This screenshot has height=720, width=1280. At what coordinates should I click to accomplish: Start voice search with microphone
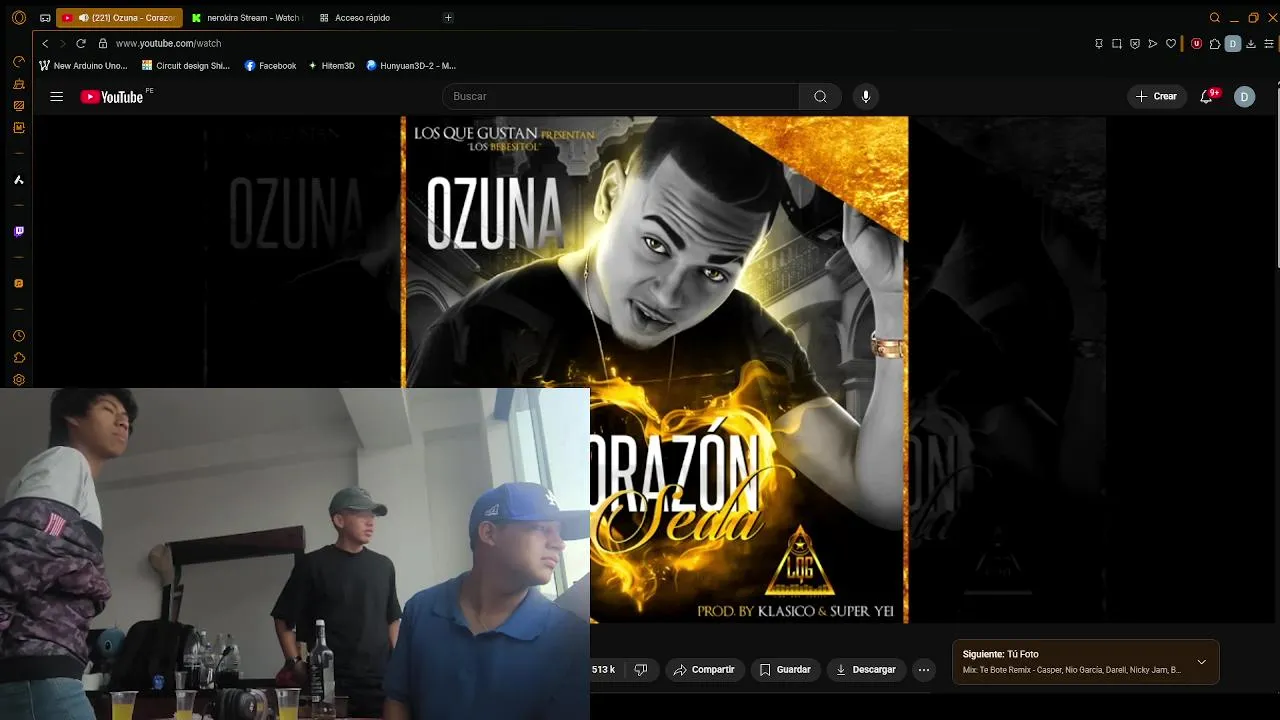(x=866, y=97)
